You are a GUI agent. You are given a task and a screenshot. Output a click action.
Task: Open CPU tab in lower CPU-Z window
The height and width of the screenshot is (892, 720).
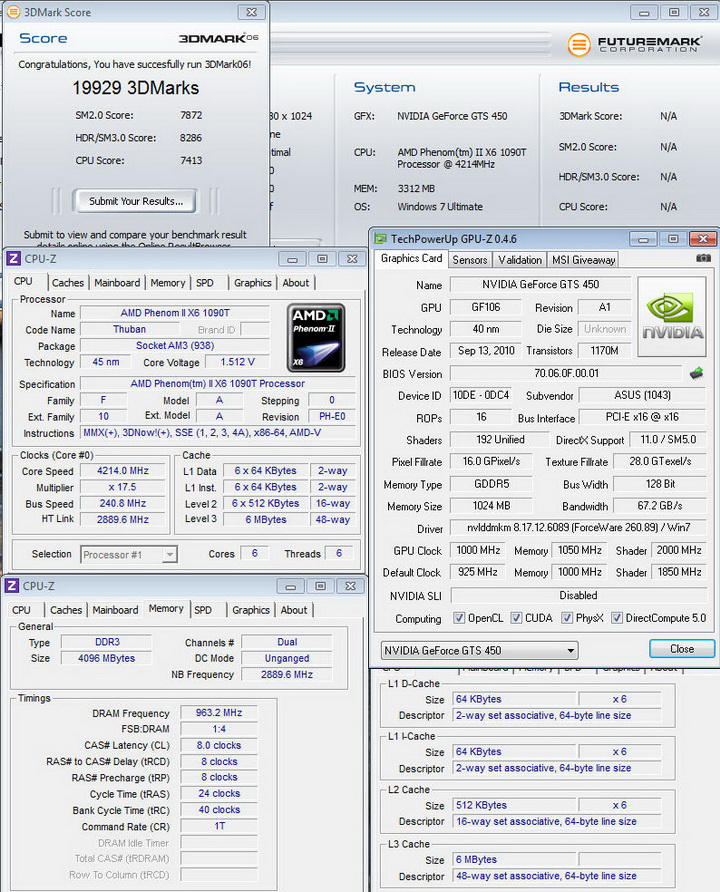[22, 610]
